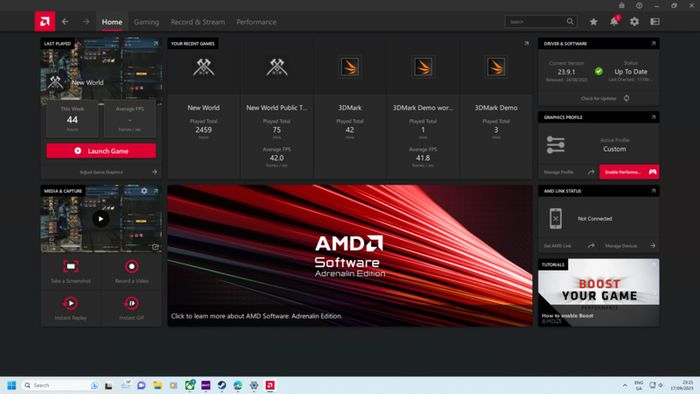Open the favorites star icon
The width and height of the screenshot is (700, 394).
pos(593,21)
